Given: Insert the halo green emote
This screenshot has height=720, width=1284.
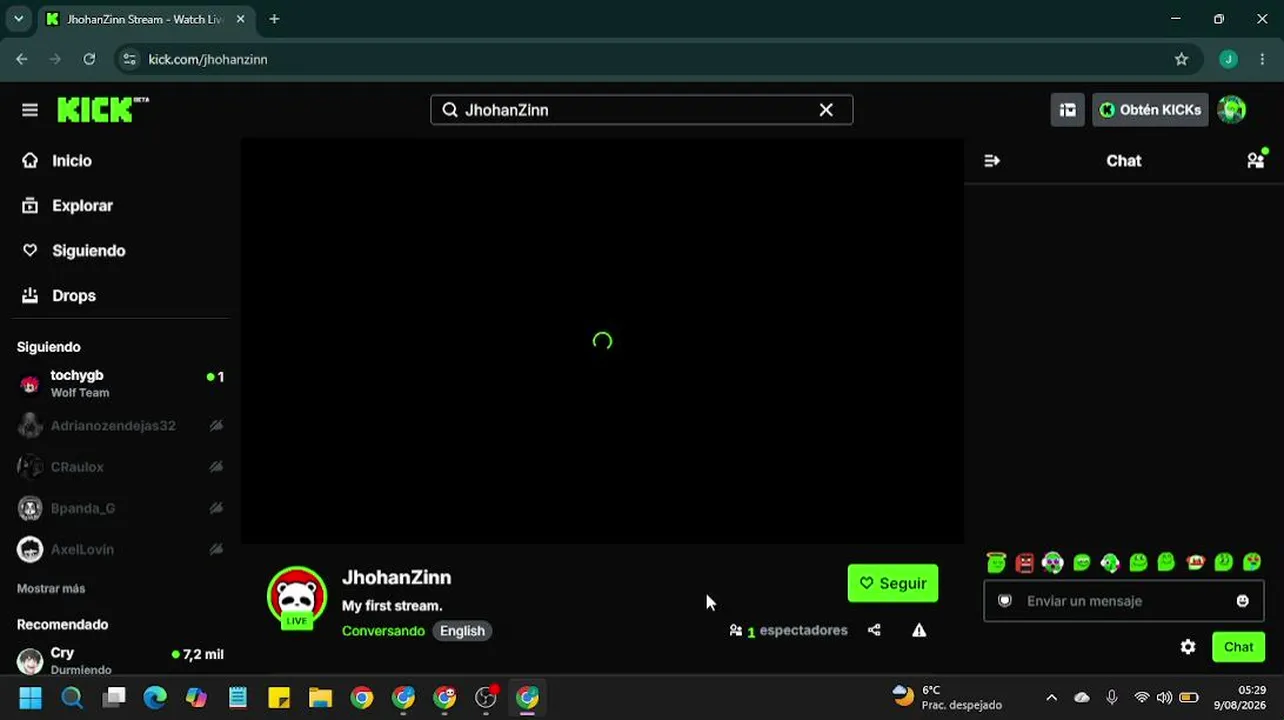Looking at the screenshot, I should 996,563.
